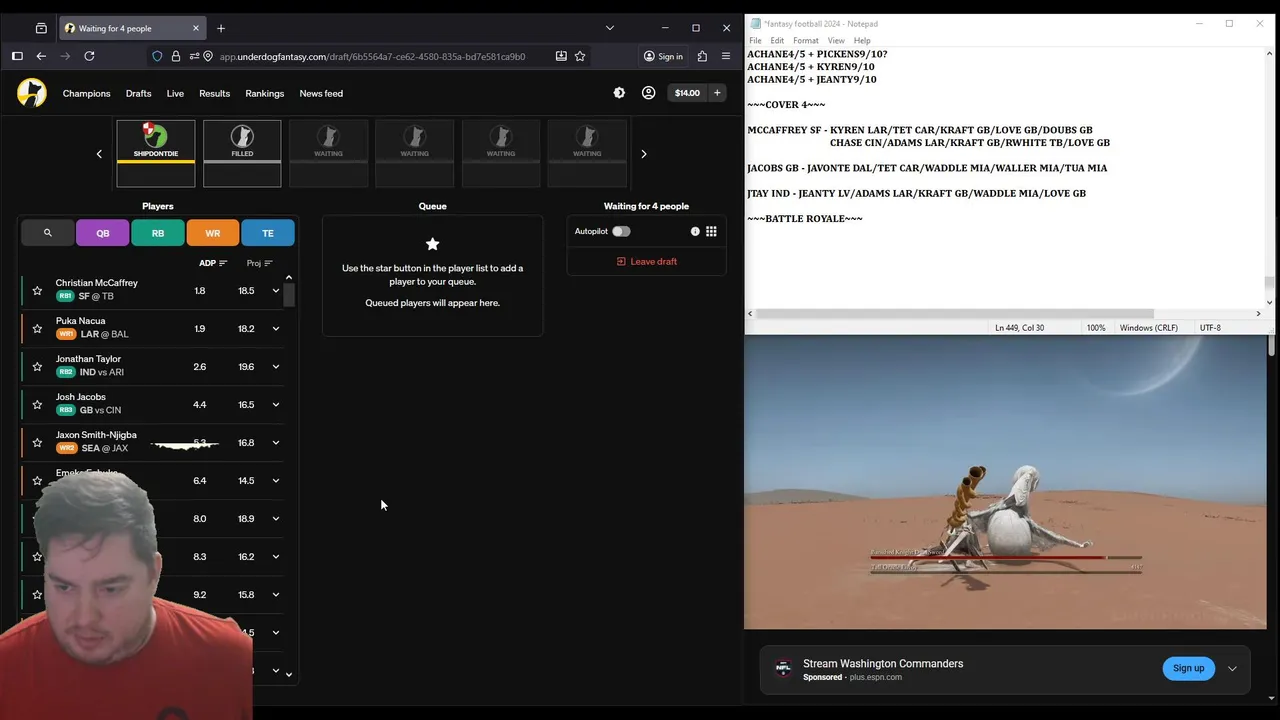Sort players by Proj column

click(x=260, y=263)
